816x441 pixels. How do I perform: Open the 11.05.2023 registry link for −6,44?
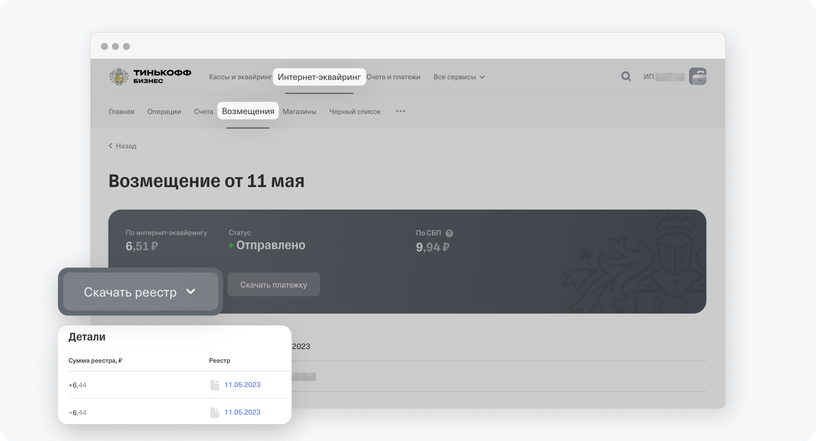[x=243, y=412]
